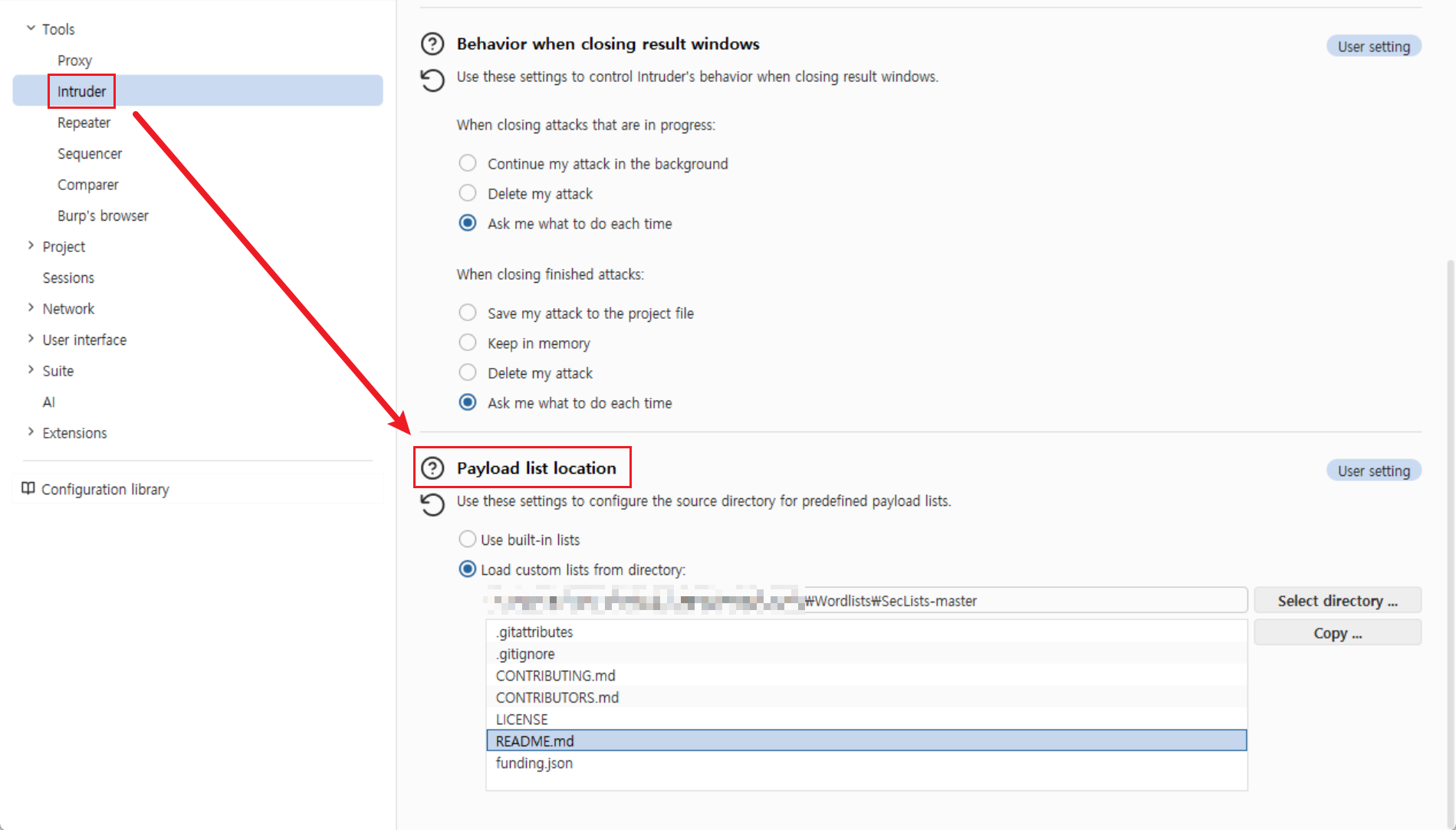Open help for Behavior when closing result windows
This screenshot has width=1456, height=830.
click(432, 44)
